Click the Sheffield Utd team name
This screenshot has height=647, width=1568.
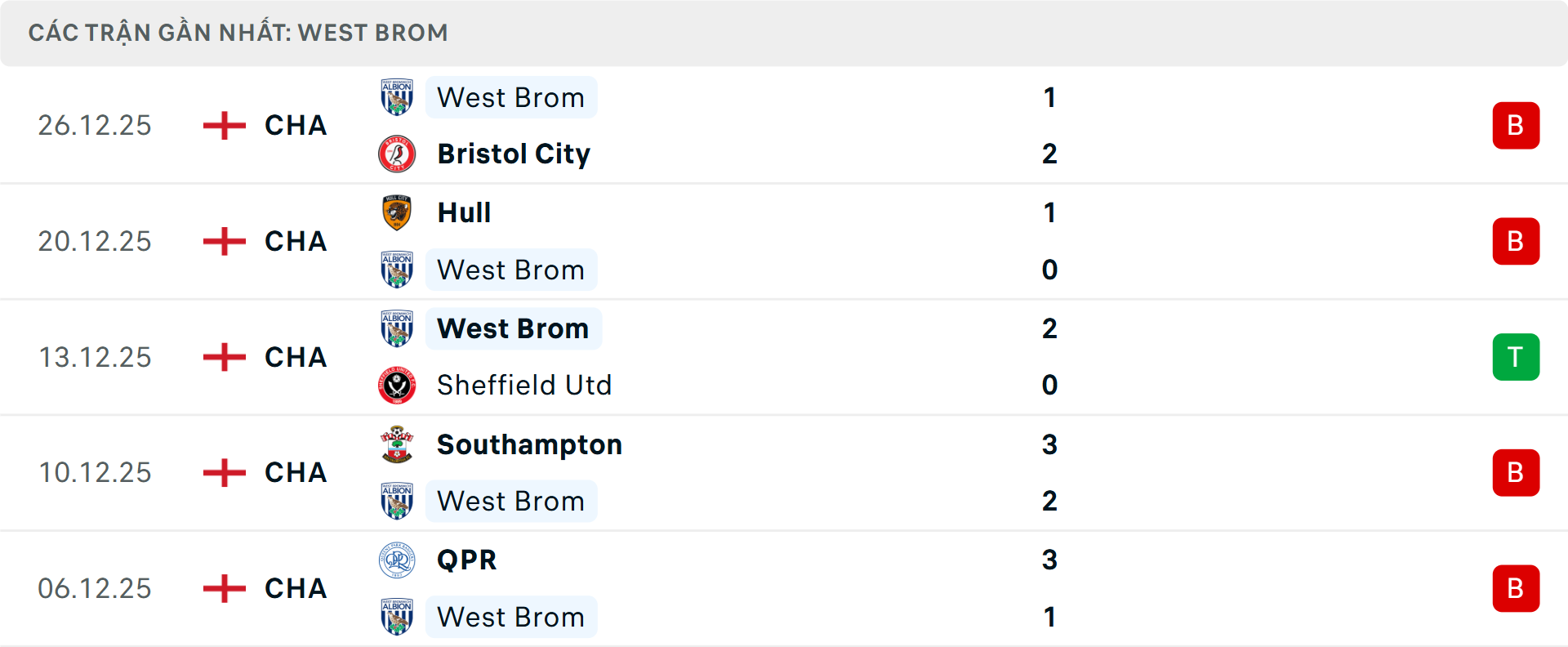point(525,385)
